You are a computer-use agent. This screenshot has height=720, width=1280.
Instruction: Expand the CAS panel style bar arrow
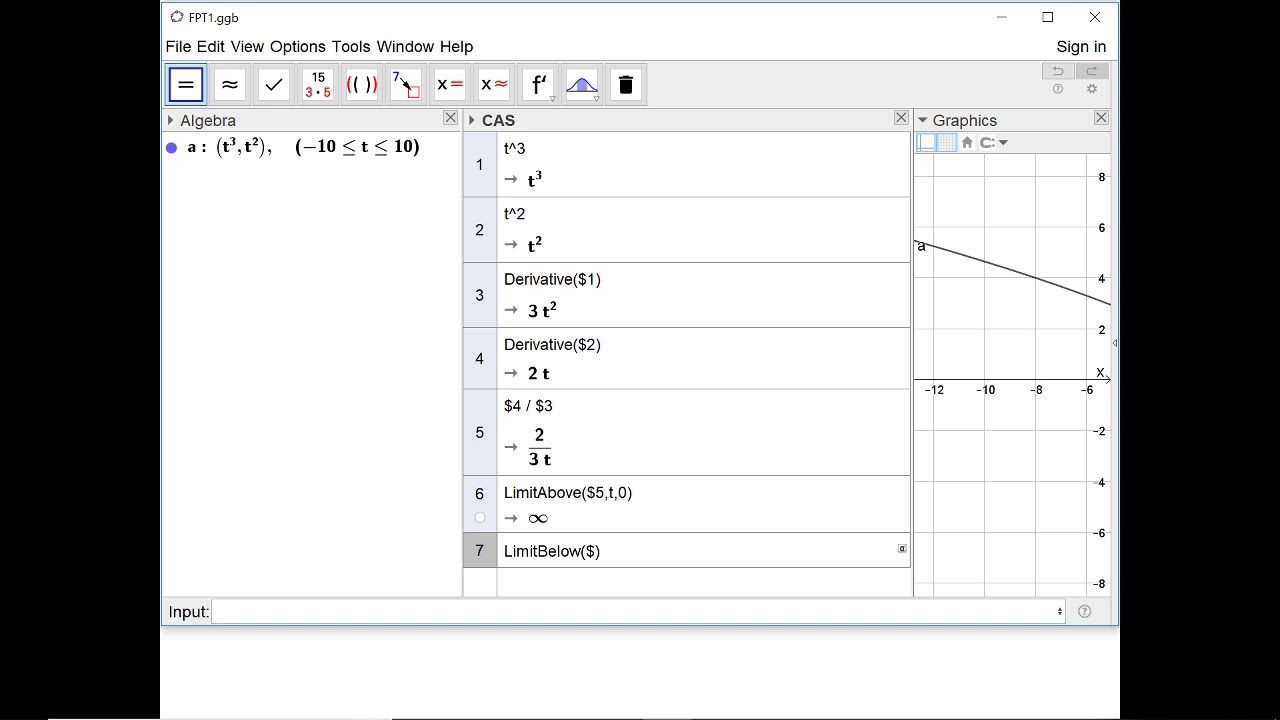[x=471, y=120]
